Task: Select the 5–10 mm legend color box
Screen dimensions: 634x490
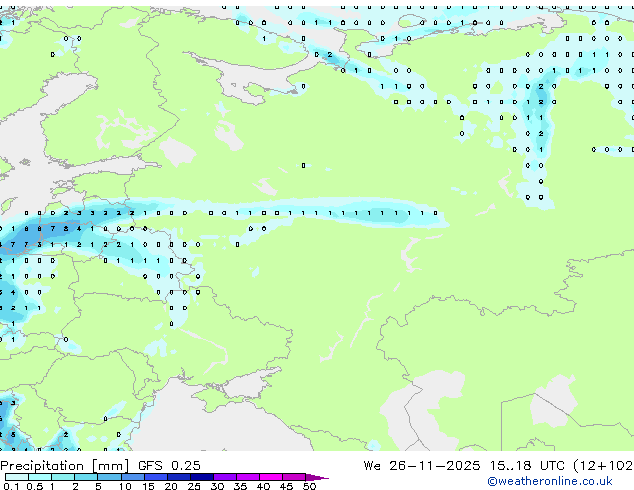Action: click(x=109, y=477)
